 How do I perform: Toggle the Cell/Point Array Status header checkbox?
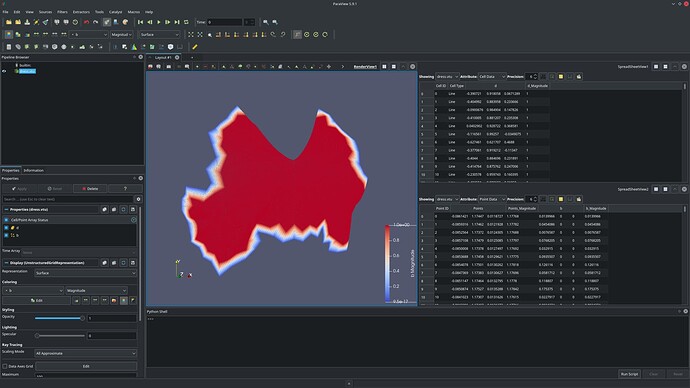(x=6, y=220)
